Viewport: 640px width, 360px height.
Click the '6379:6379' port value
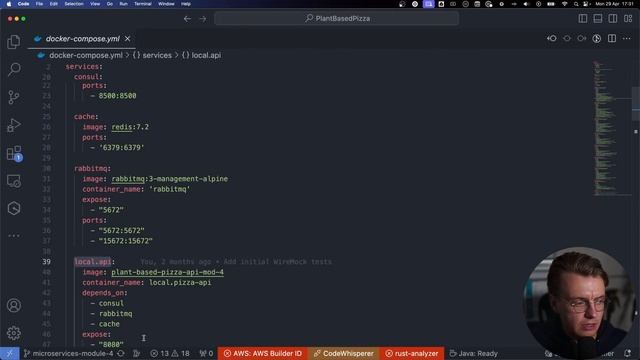click(121, 147)
